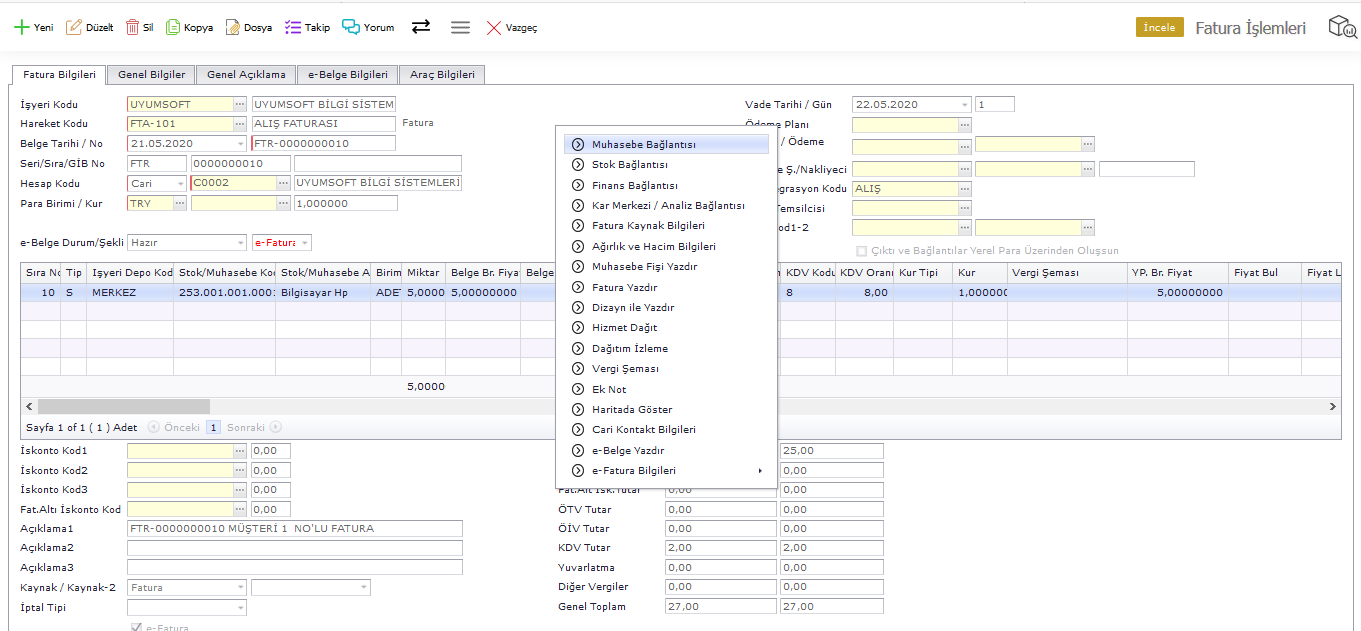This screenshot has height=631, width=1361.
Task: Click the İncele button
Action: pyautogui.click(x=1159, y=28)
